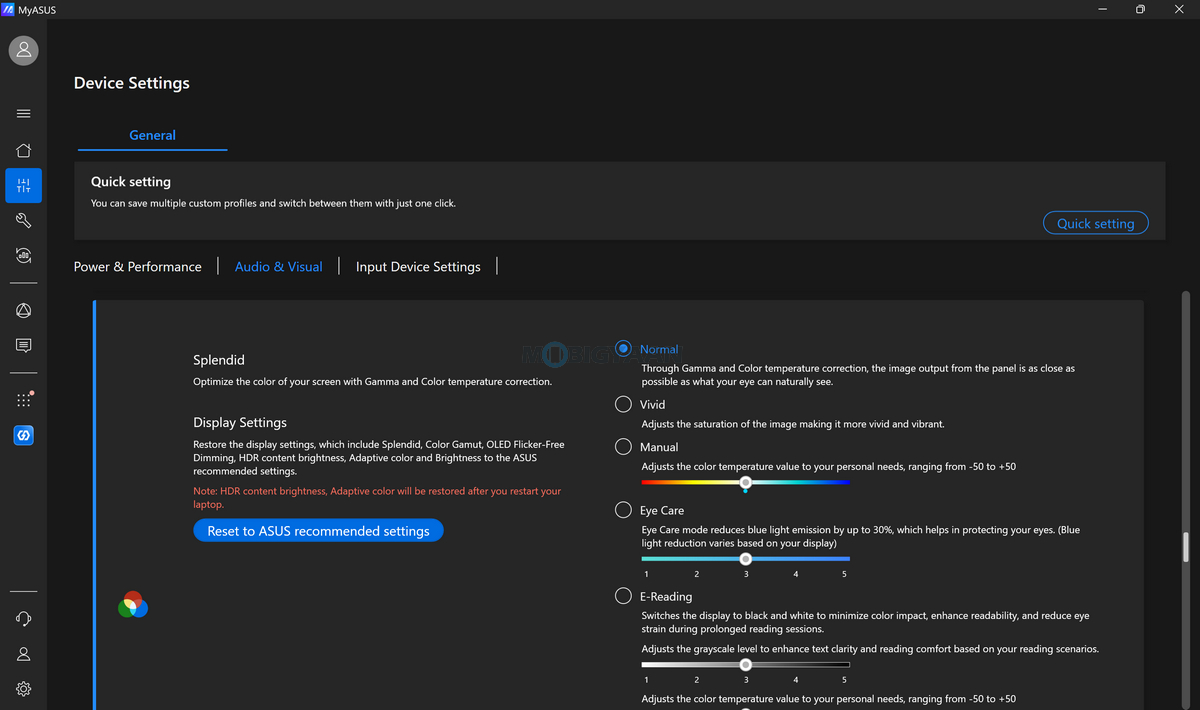Click the 'Device Settings' page heading

132,83
